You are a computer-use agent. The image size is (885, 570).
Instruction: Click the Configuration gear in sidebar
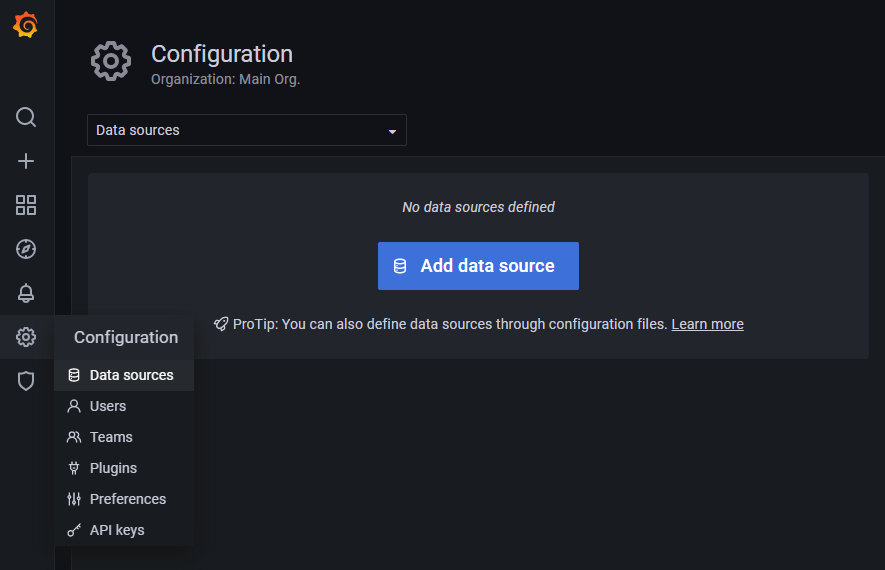tap(26, 337)
